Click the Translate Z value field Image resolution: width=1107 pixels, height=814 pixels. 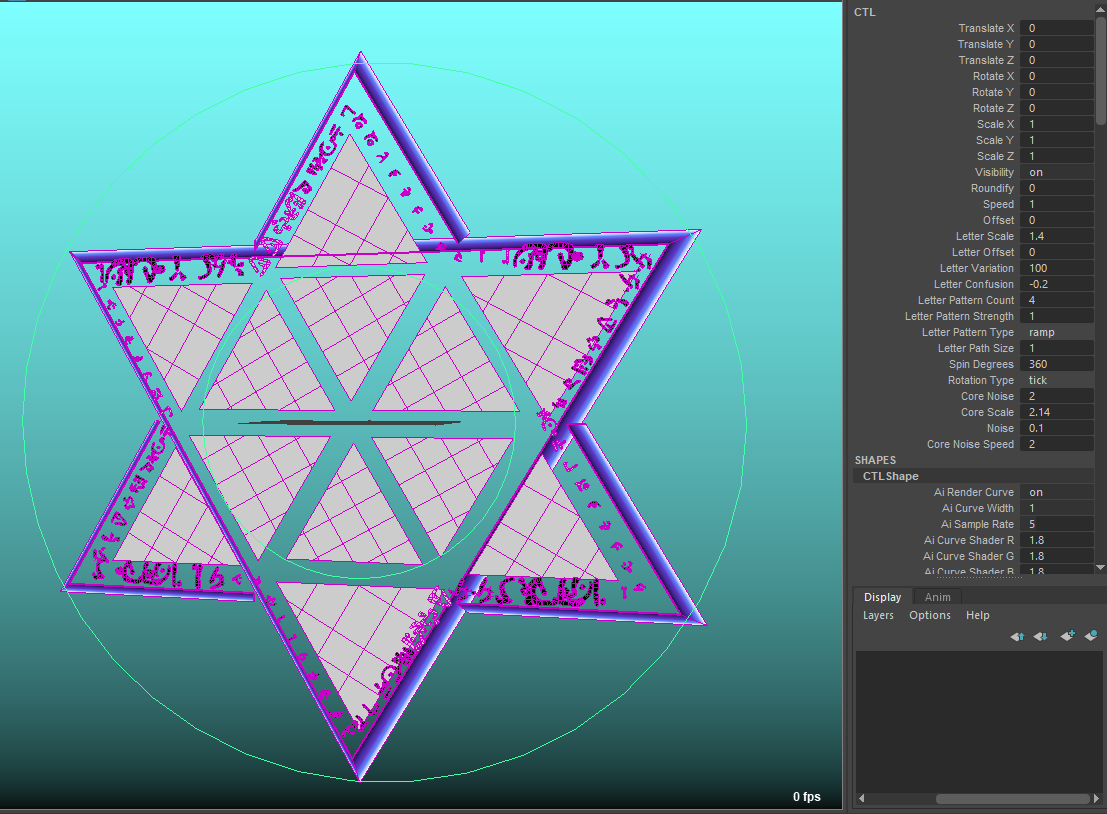(1057, 60)
